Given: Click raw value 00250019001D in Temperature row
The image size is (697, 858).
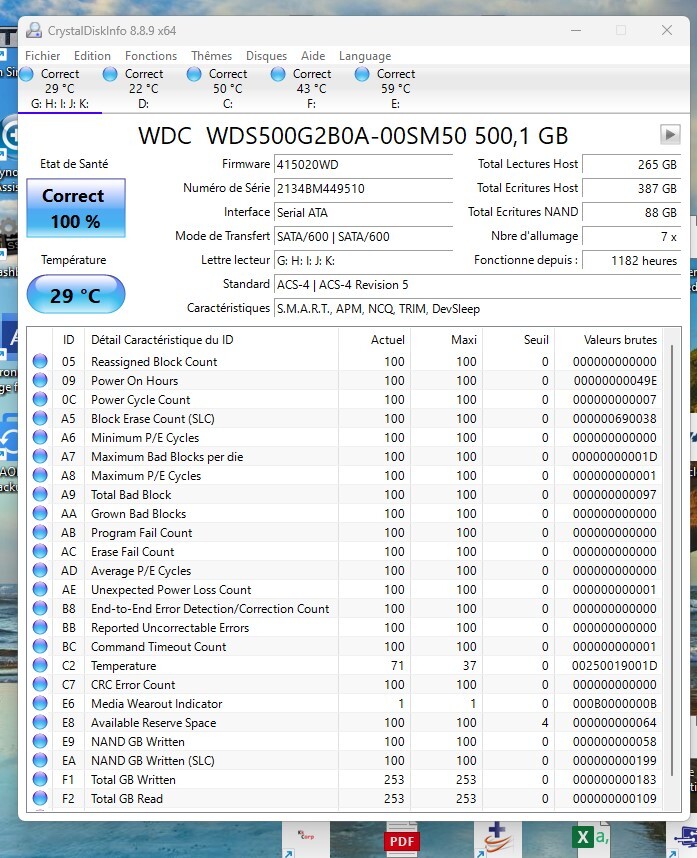Looking at the screenshot, I should 614,666.
